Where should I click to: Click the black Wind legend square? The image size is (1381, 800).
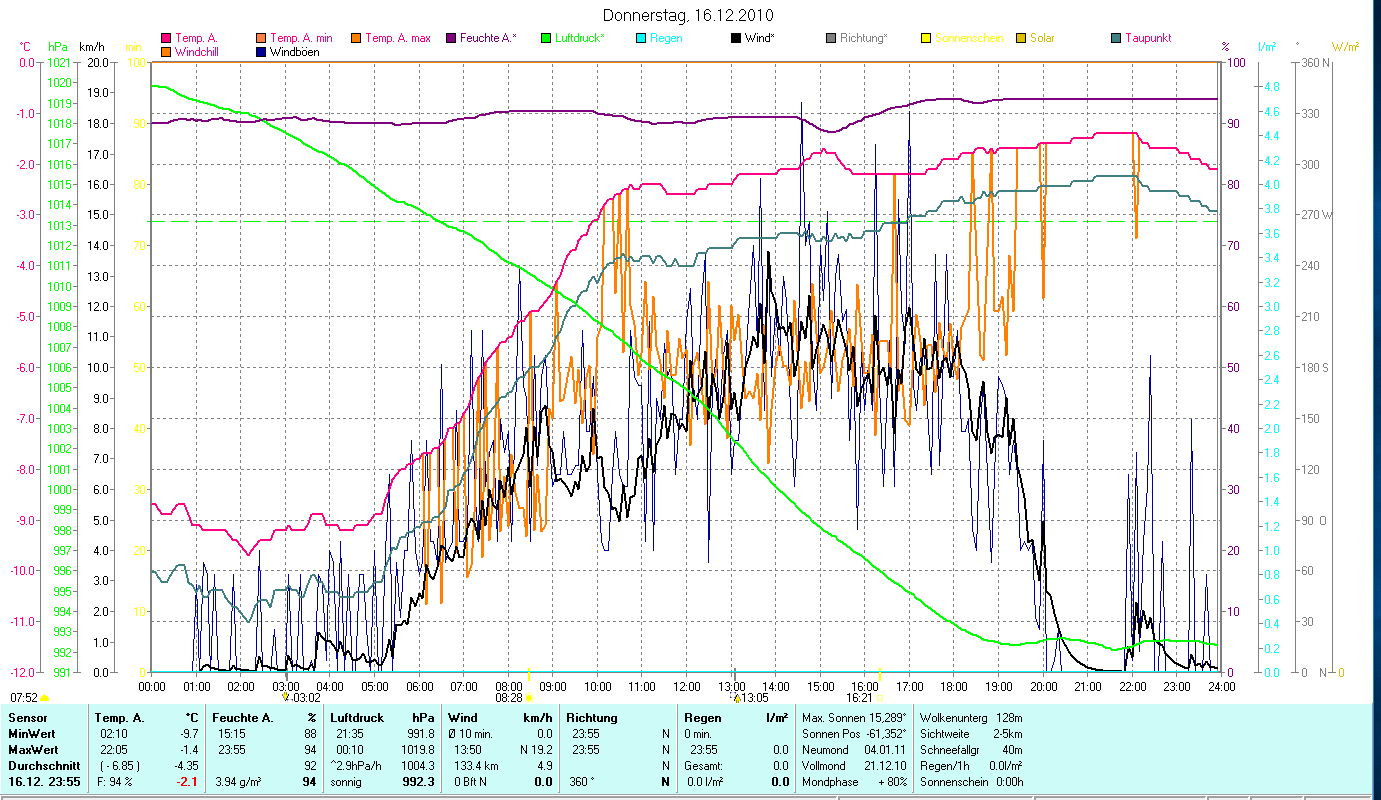736,39
